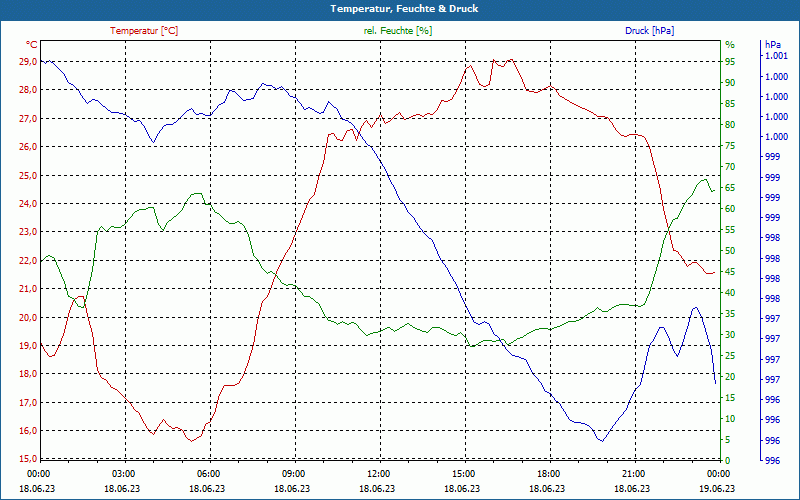Image resolution: width=800 pixels, height=500 pixels.
Task: Click the blue 'hPa' axis unit label
Action: pos(772,45)
